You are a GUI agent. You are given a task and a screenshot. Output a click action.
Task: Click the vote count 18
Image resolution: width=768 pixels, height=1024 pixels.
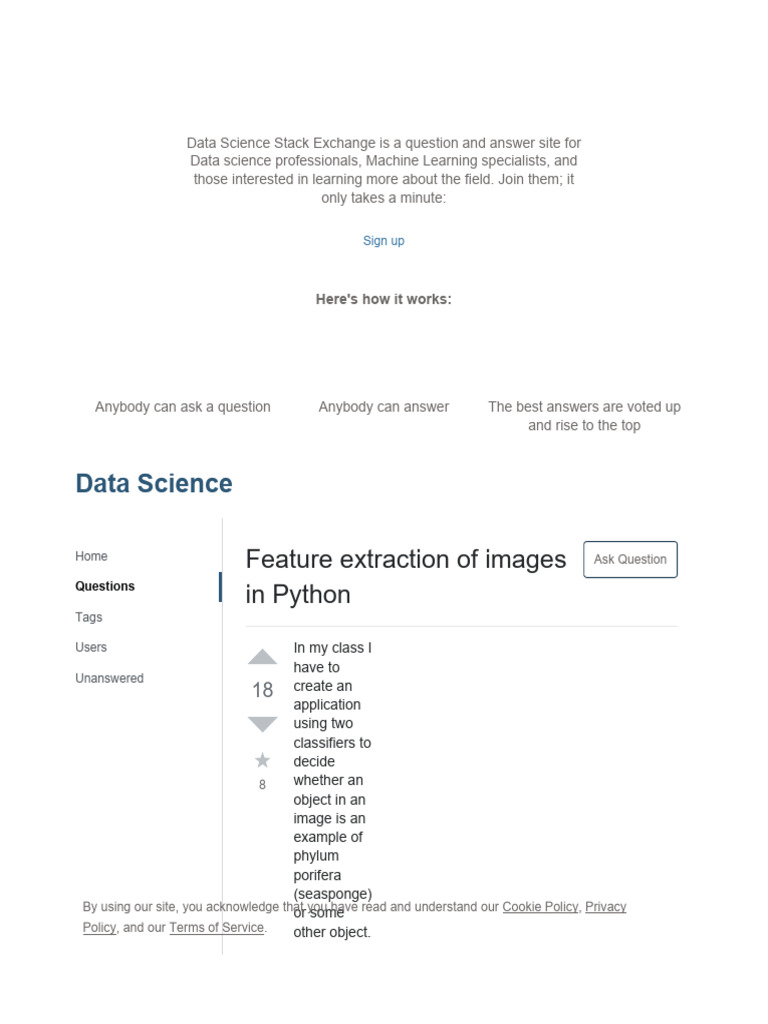point(262,690)
